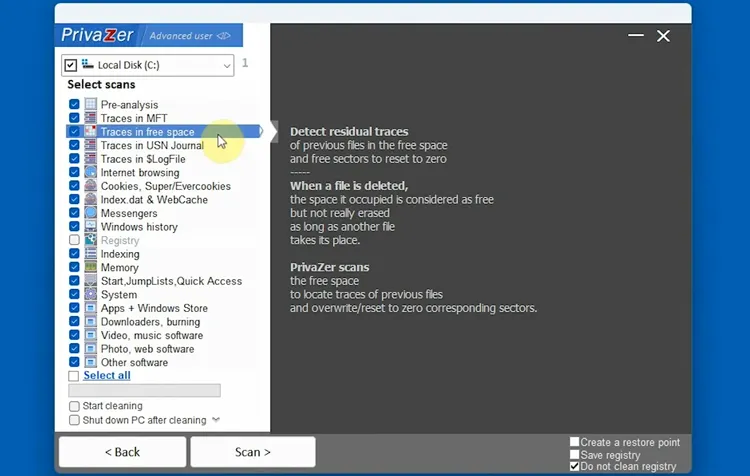
Task: Uncheck the Traces in MFT checkbox
Action: coord(74,118)
